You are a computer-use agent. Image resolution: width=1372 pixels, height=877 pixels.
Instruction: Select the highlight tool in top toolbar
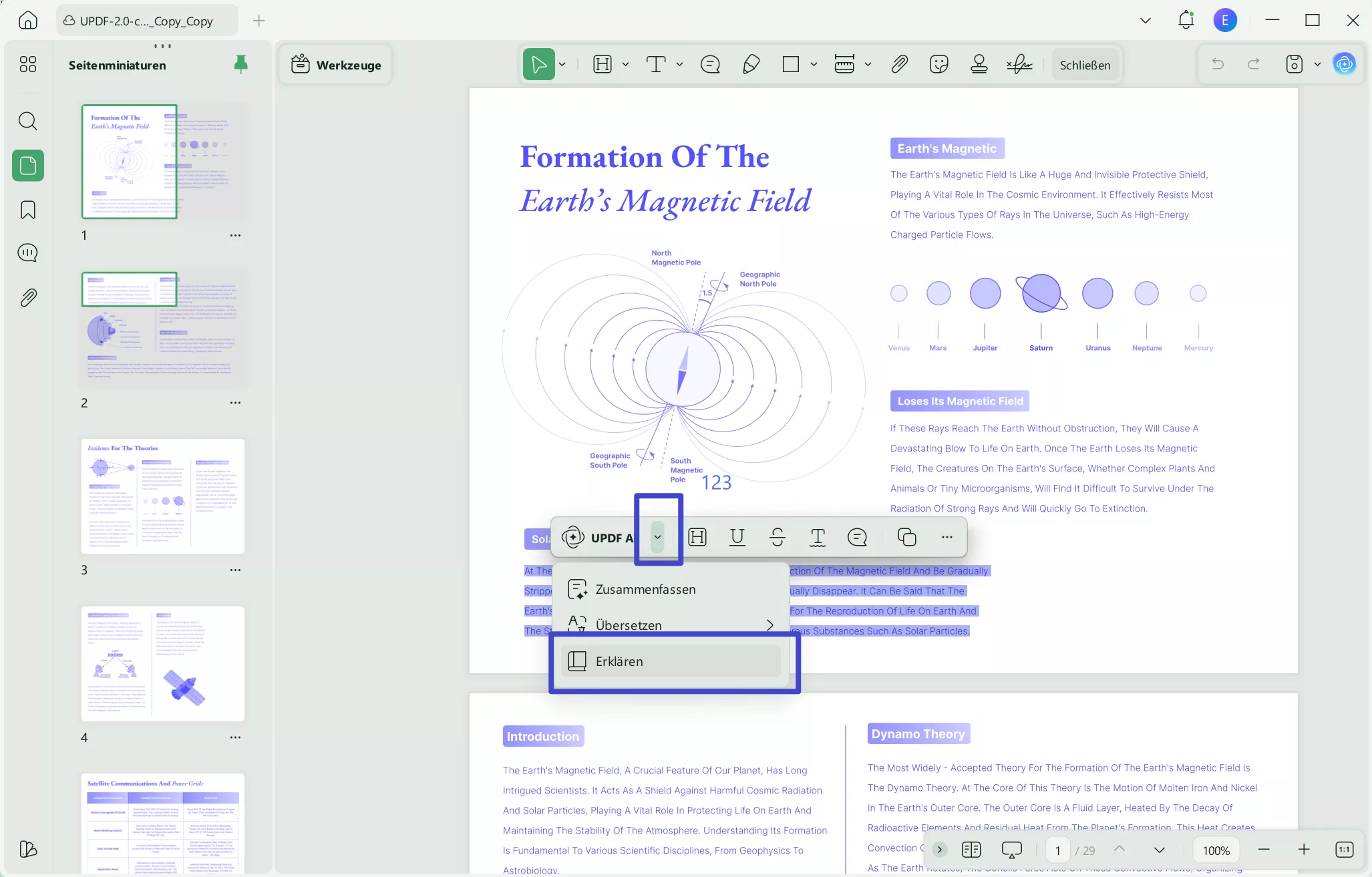[603, 64]
